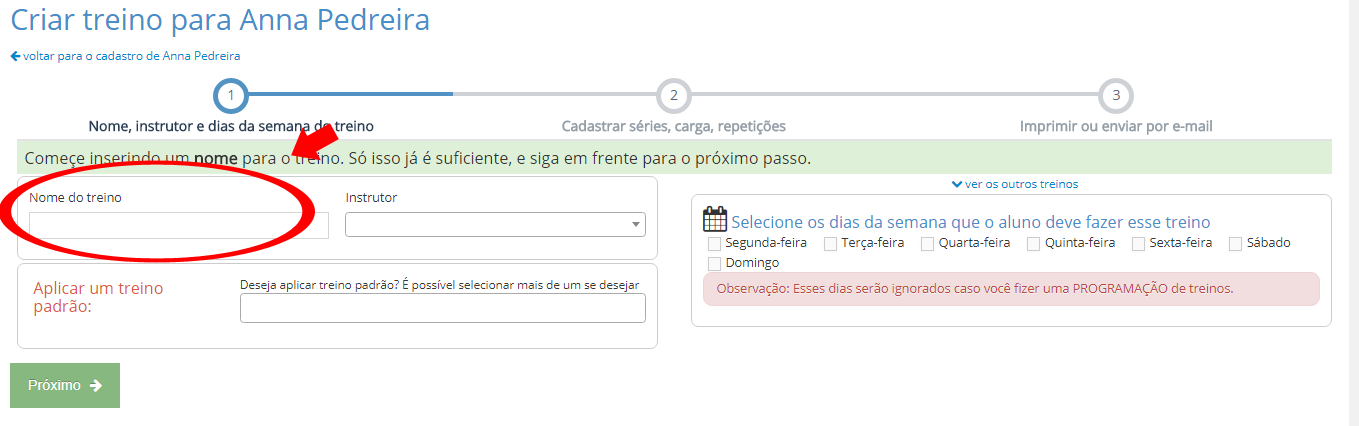Click the step 3 circle indicator
1359x426 pixels.
coord(1116,96)
